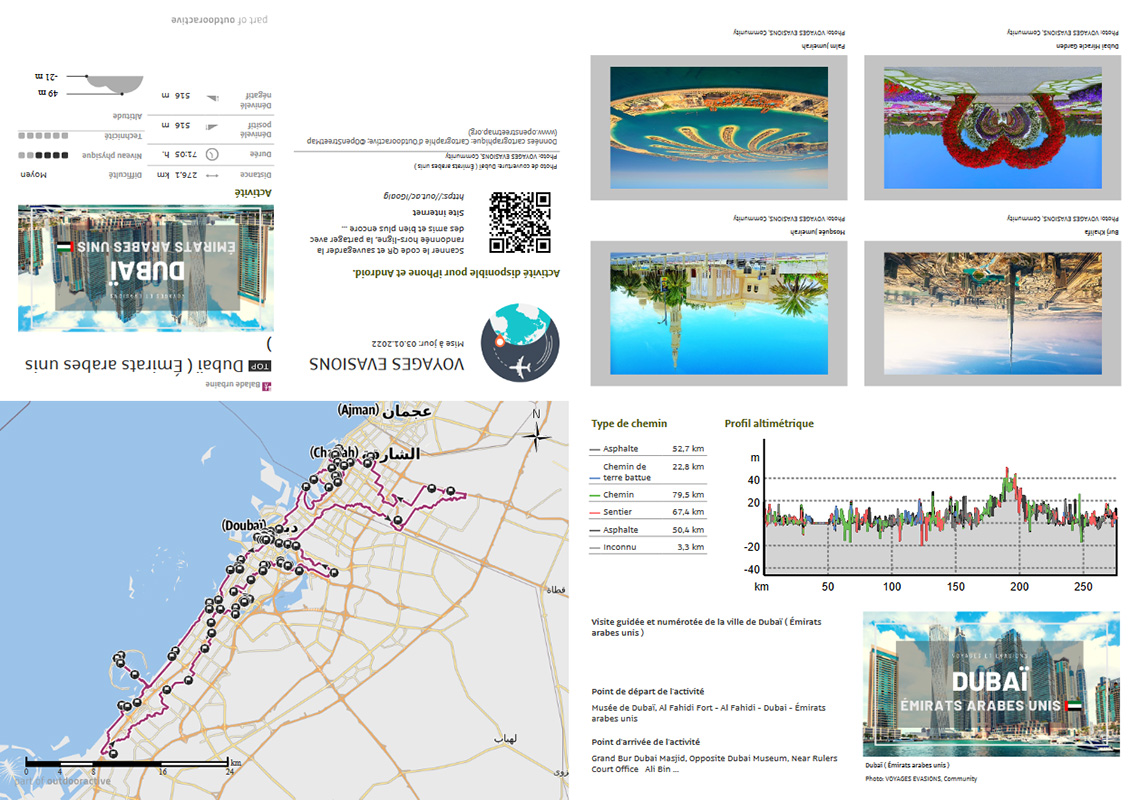Open the Palm Jumeirah photo
This screenshot has width=1140, height=800.
click(x=719, y=128)
